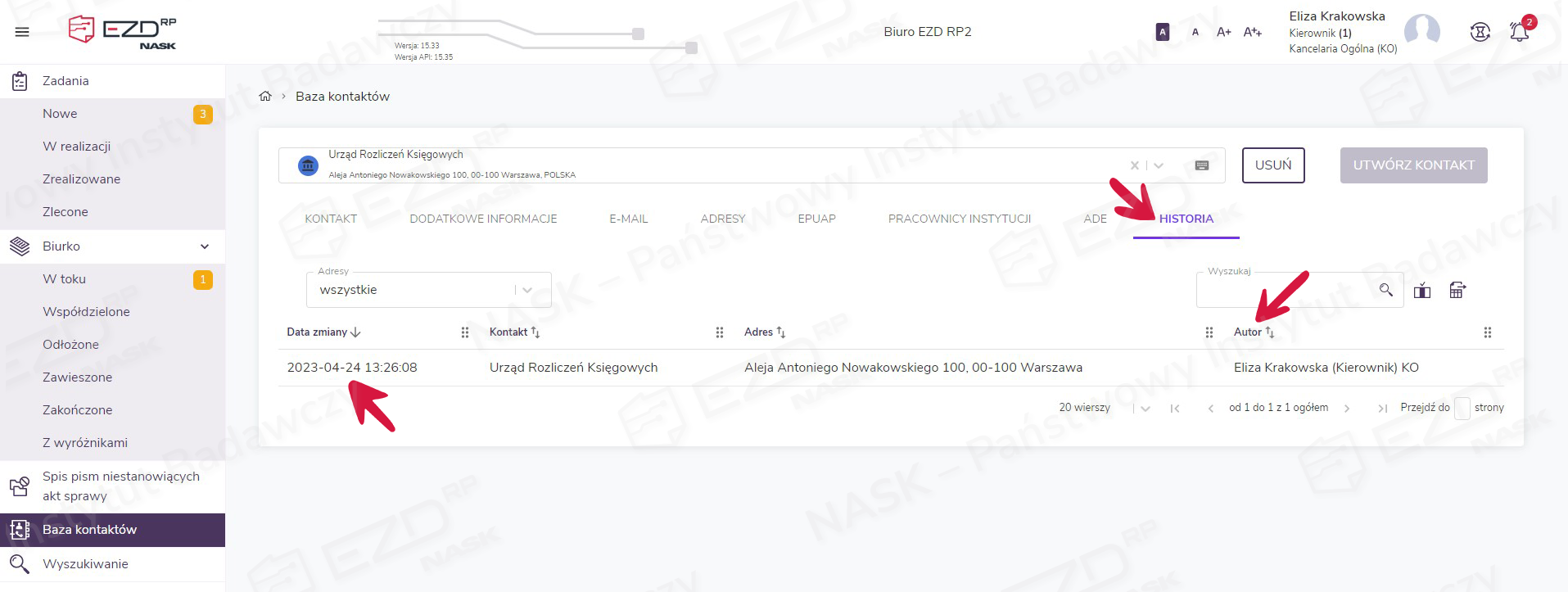Click the session timer hourglass icon
Viewport: 1568px width, 592px height.
pos(1480,33)
